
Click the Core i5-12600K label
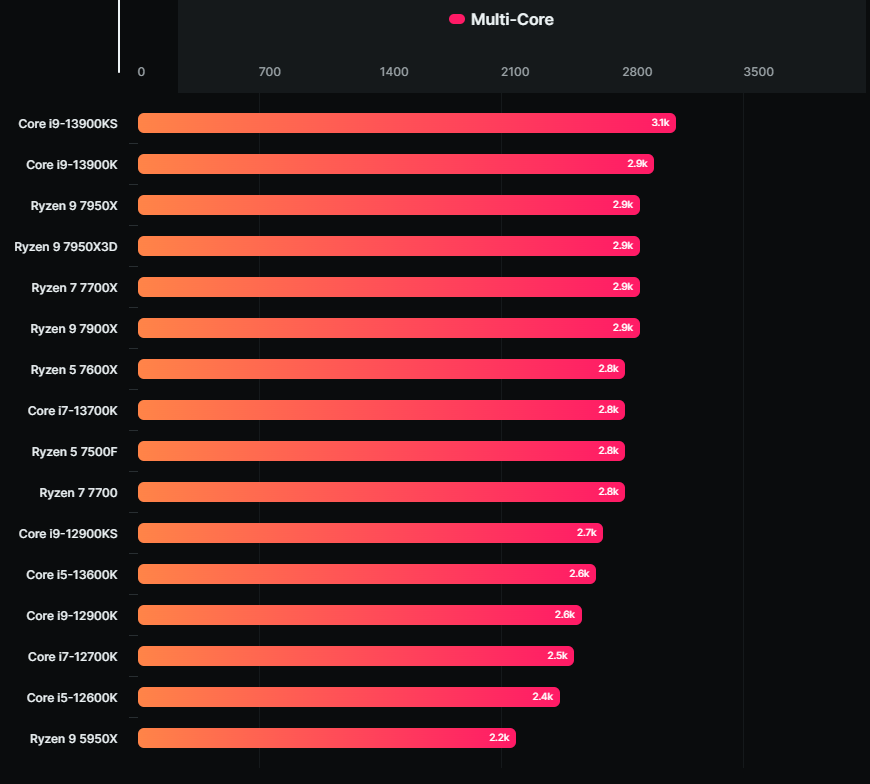(72, 699)
